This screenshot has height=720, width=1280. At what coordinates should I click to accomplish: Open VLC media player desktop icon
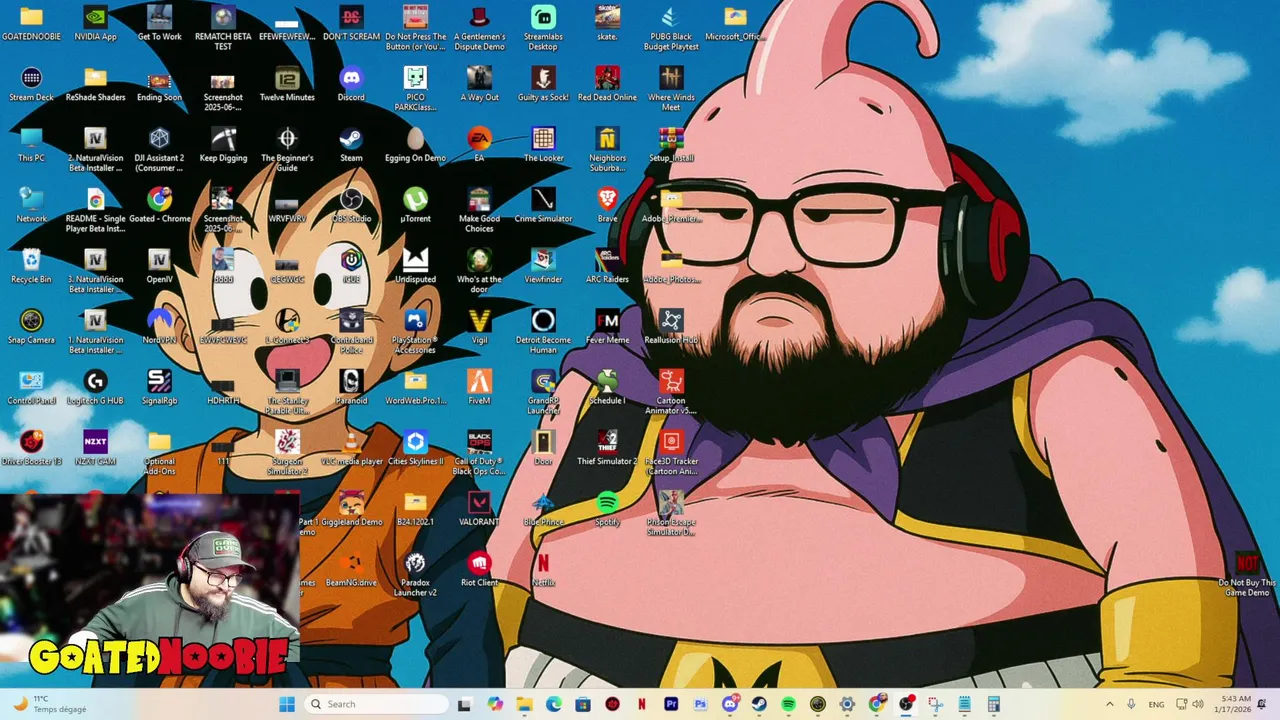[351, 450]
